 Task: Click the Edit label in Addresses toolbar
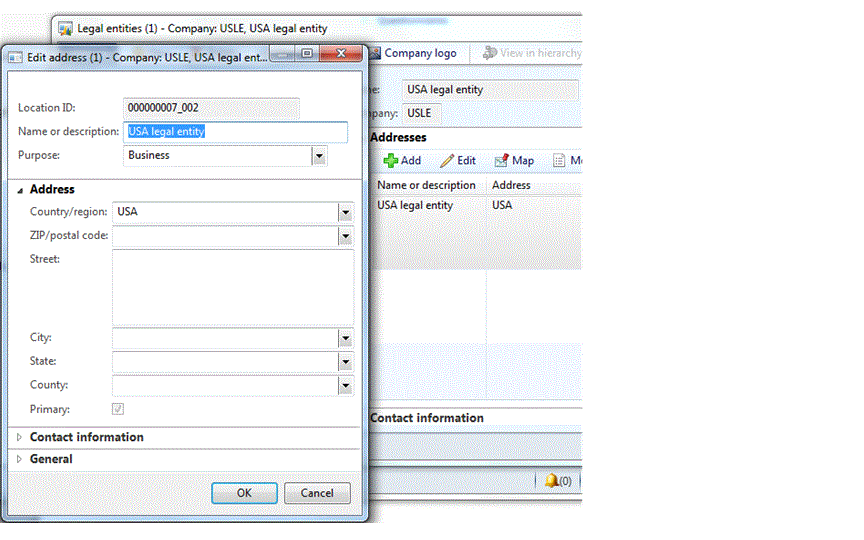[466, 160]
